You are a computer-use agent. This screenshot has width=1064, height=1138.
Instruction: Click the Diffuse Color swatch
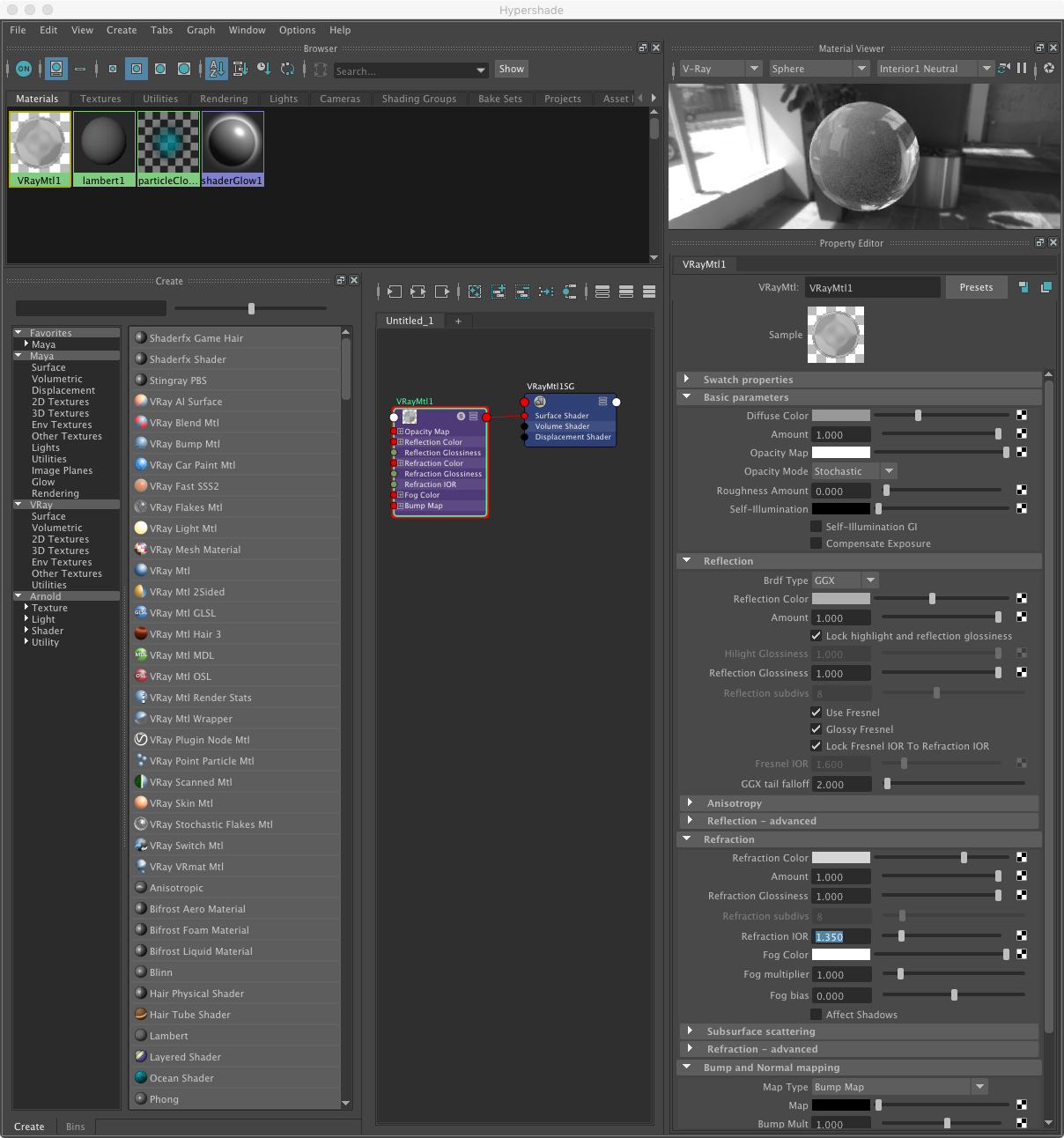840,416
